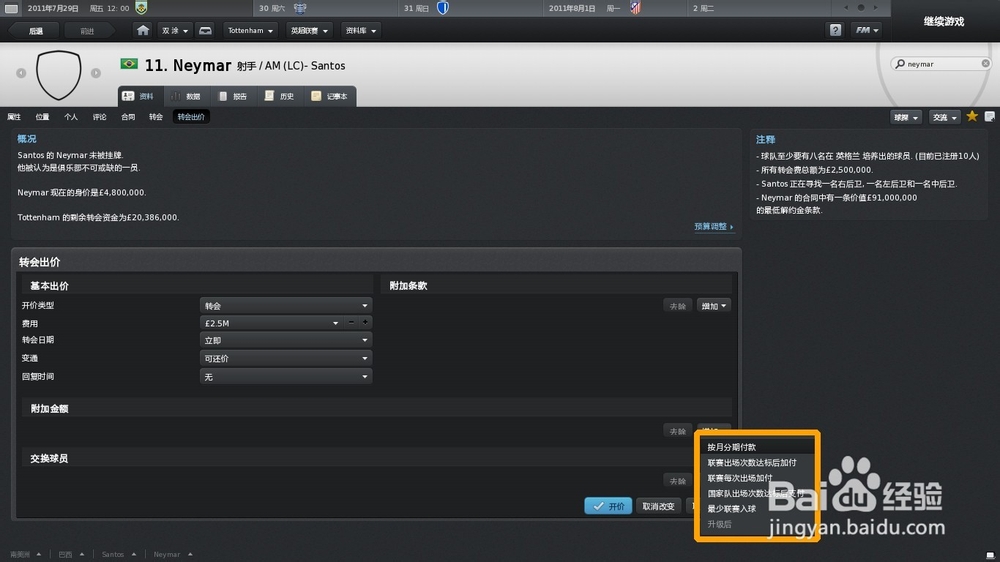The height and width of the screenshot is (562, 1000).
Task: Move calendar back with left arrow
Action: [x=846, y=8]
